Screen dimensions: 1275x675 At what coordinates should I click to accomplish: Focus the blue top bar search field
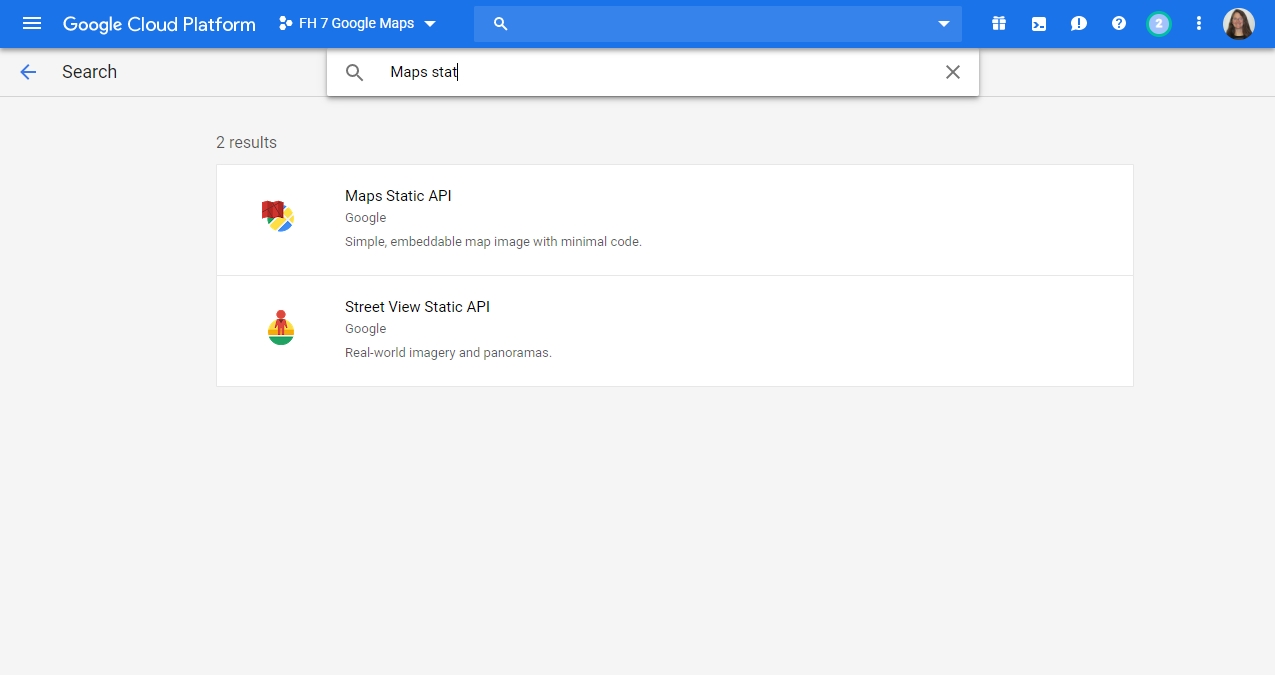click(718, 24)
